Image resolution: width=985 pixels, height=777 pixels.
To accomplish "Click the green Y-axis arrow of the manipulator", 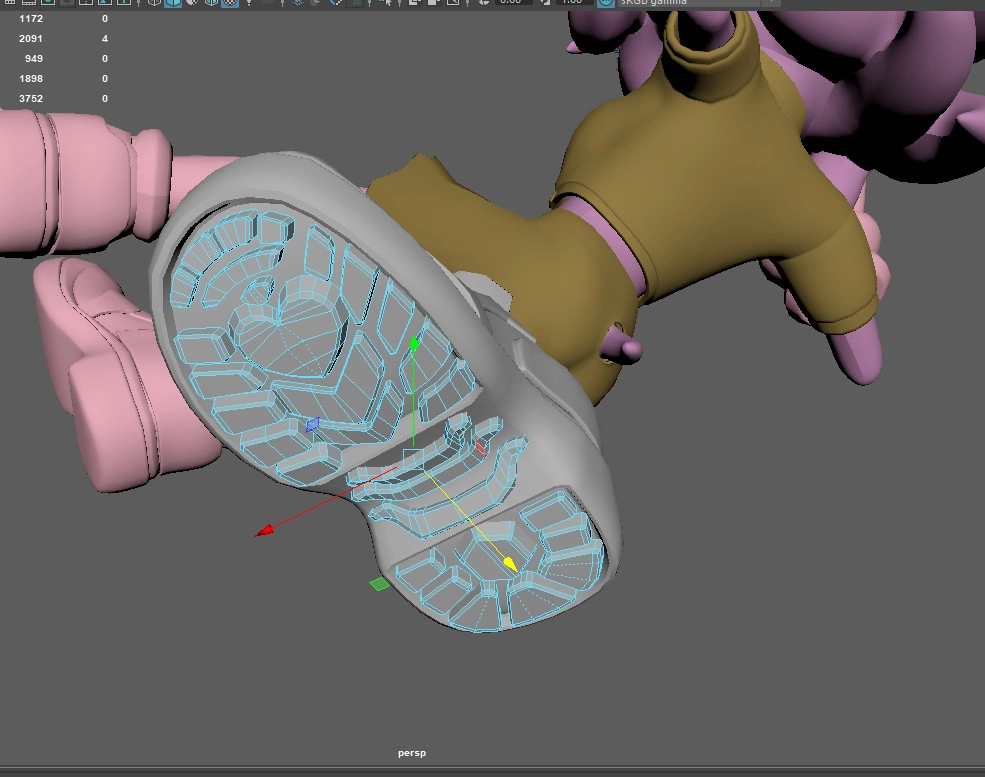I will [413, 344].
